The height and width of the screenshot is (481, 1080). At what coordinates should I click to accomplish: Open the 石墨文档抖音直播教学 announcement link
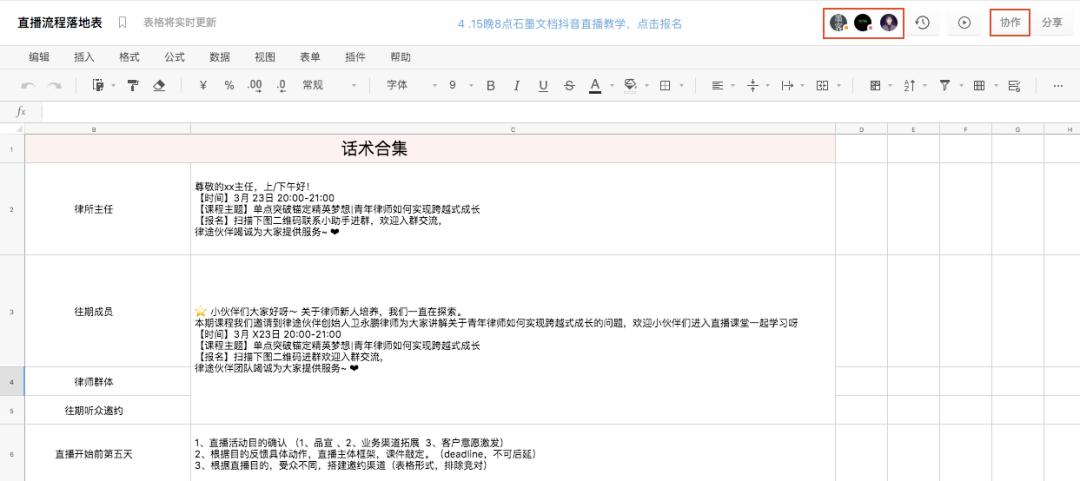(570, 23)
